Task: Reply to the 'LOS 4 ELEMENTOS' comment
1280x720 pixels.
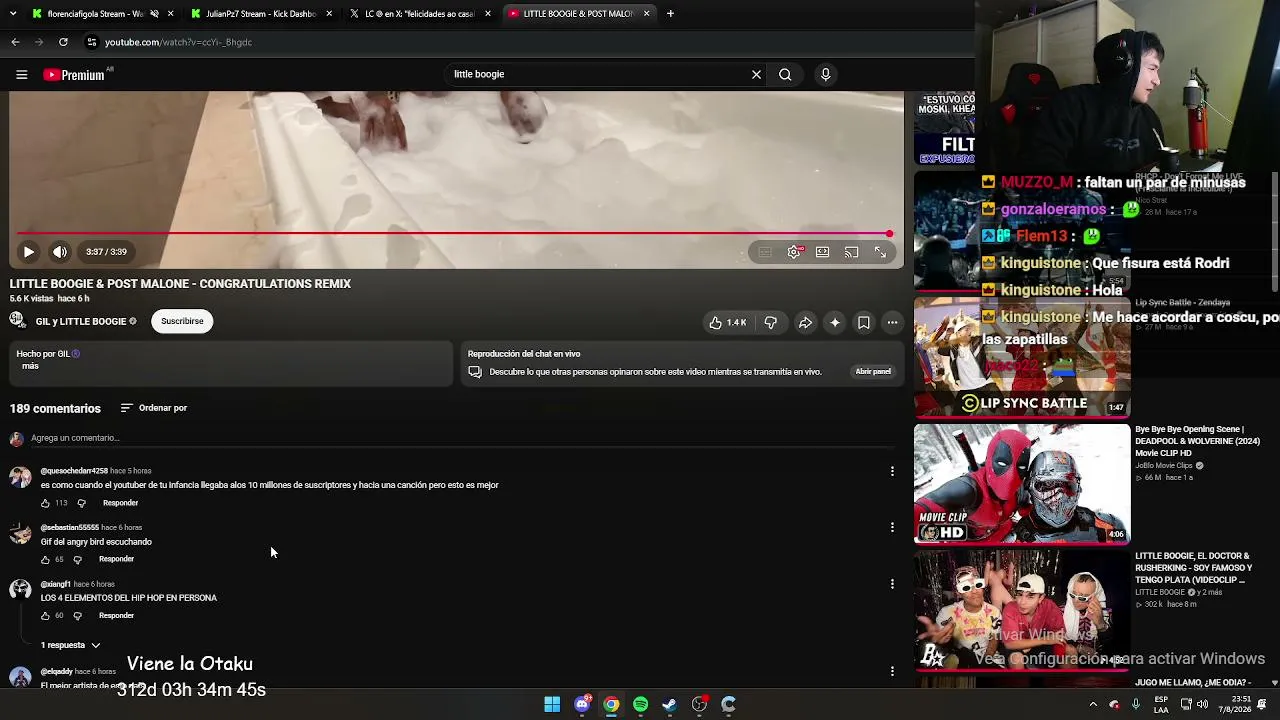Action: 116,616
